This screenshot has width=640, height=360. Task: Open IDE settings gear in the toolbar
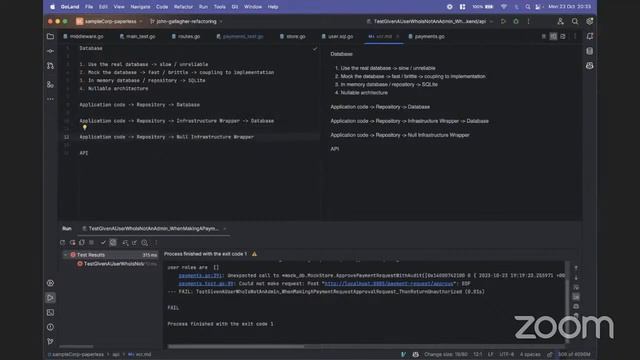[590, 21]
